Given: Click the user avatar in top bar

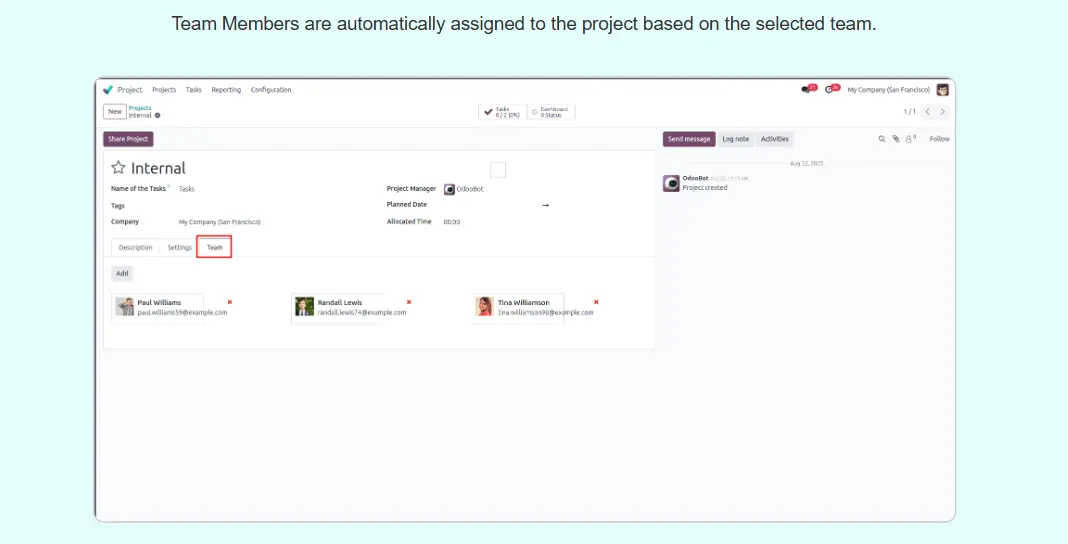Looking at the screenshot, I should point(942,89).
